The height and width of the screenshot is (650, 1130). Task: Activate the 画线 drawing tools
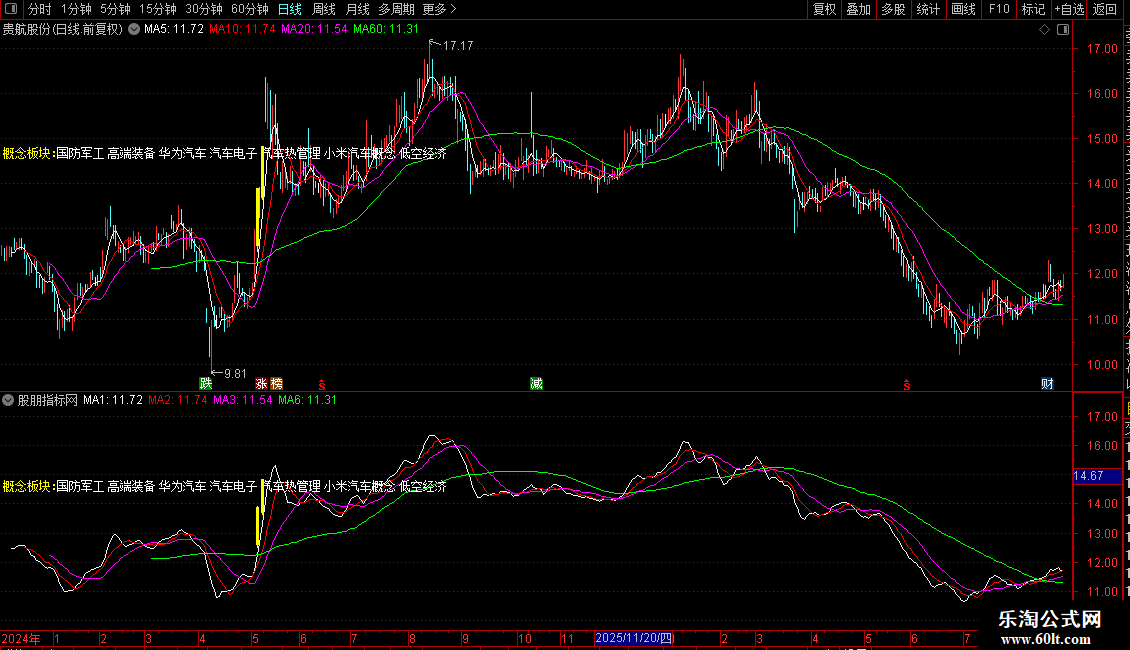964,9
